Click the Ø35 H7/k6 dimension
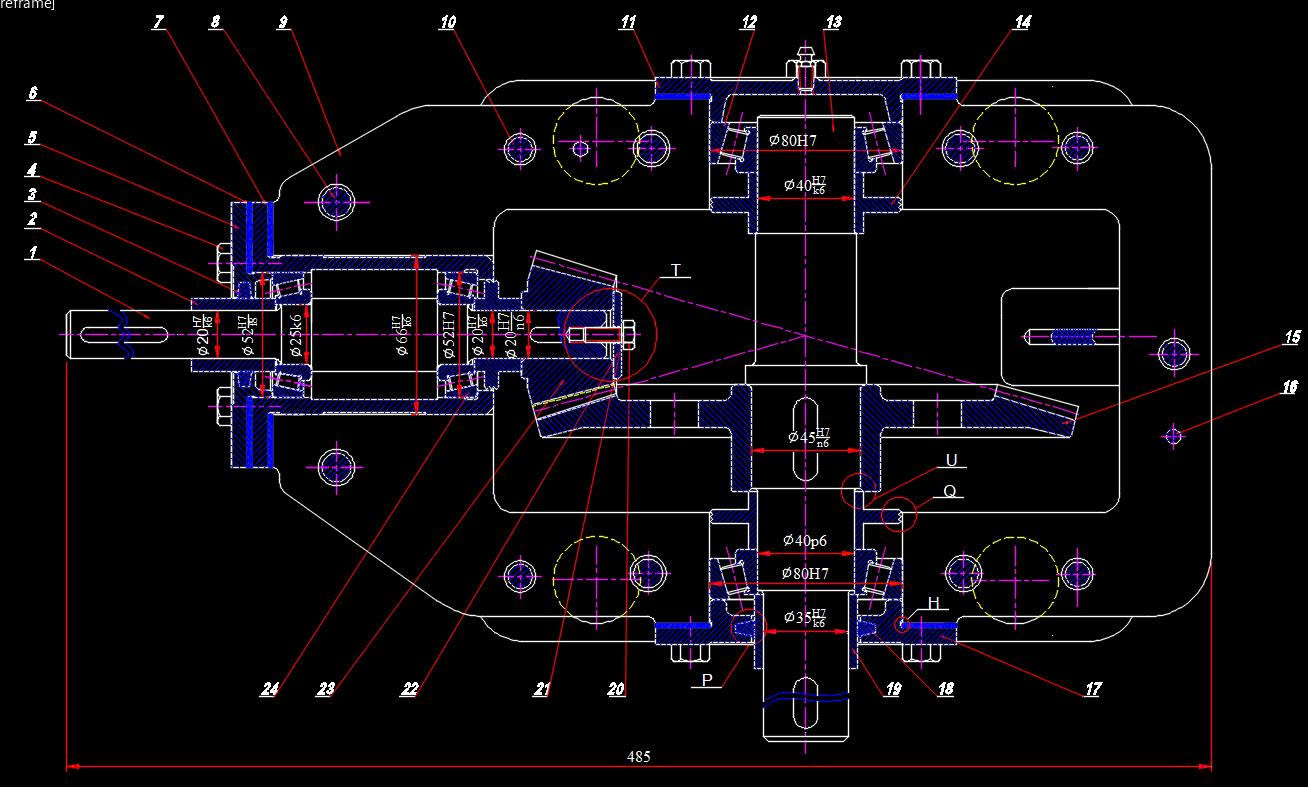The image size is (1308, 787). tap(803, 615)
